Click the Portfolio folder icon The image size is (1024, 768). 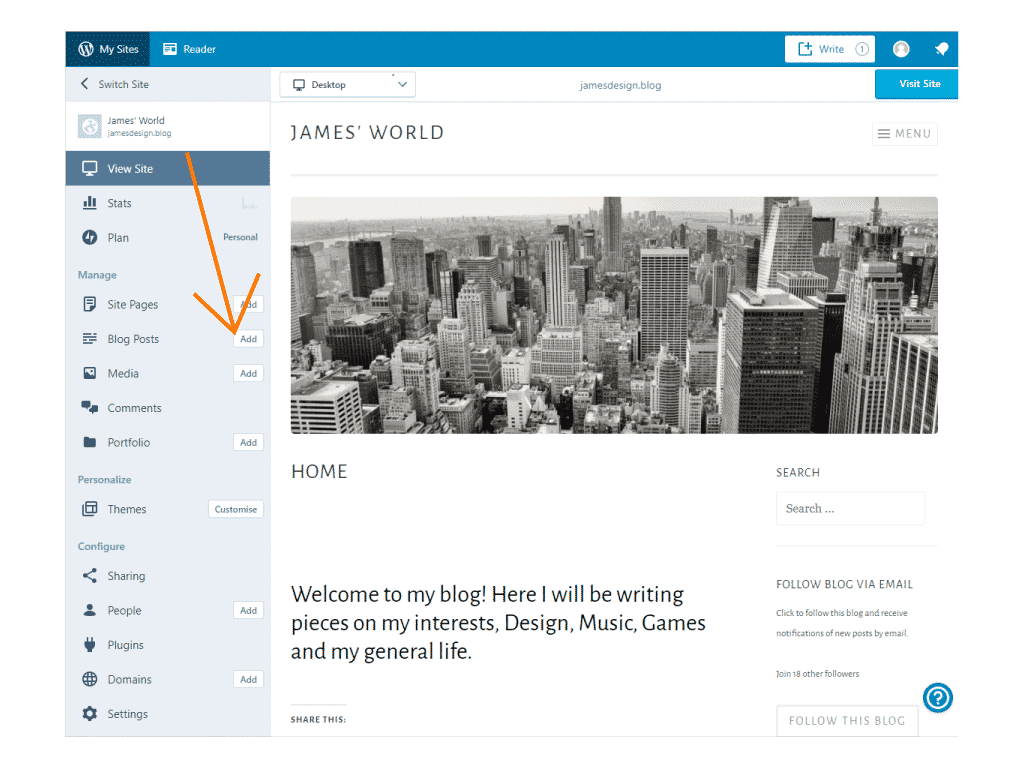89,442
